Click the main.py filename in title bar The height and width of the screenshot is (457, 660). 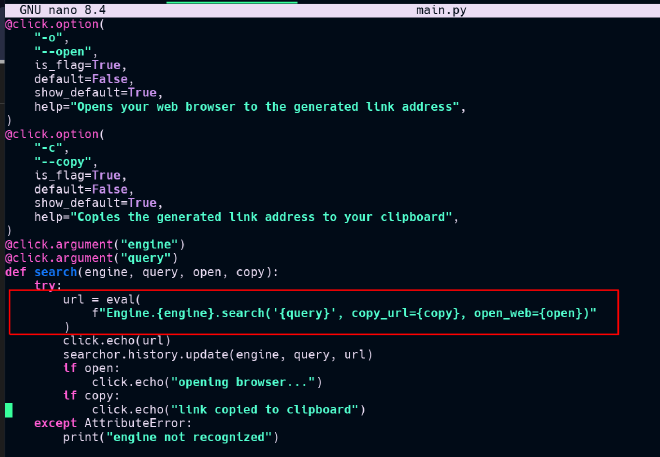[441, 10]
